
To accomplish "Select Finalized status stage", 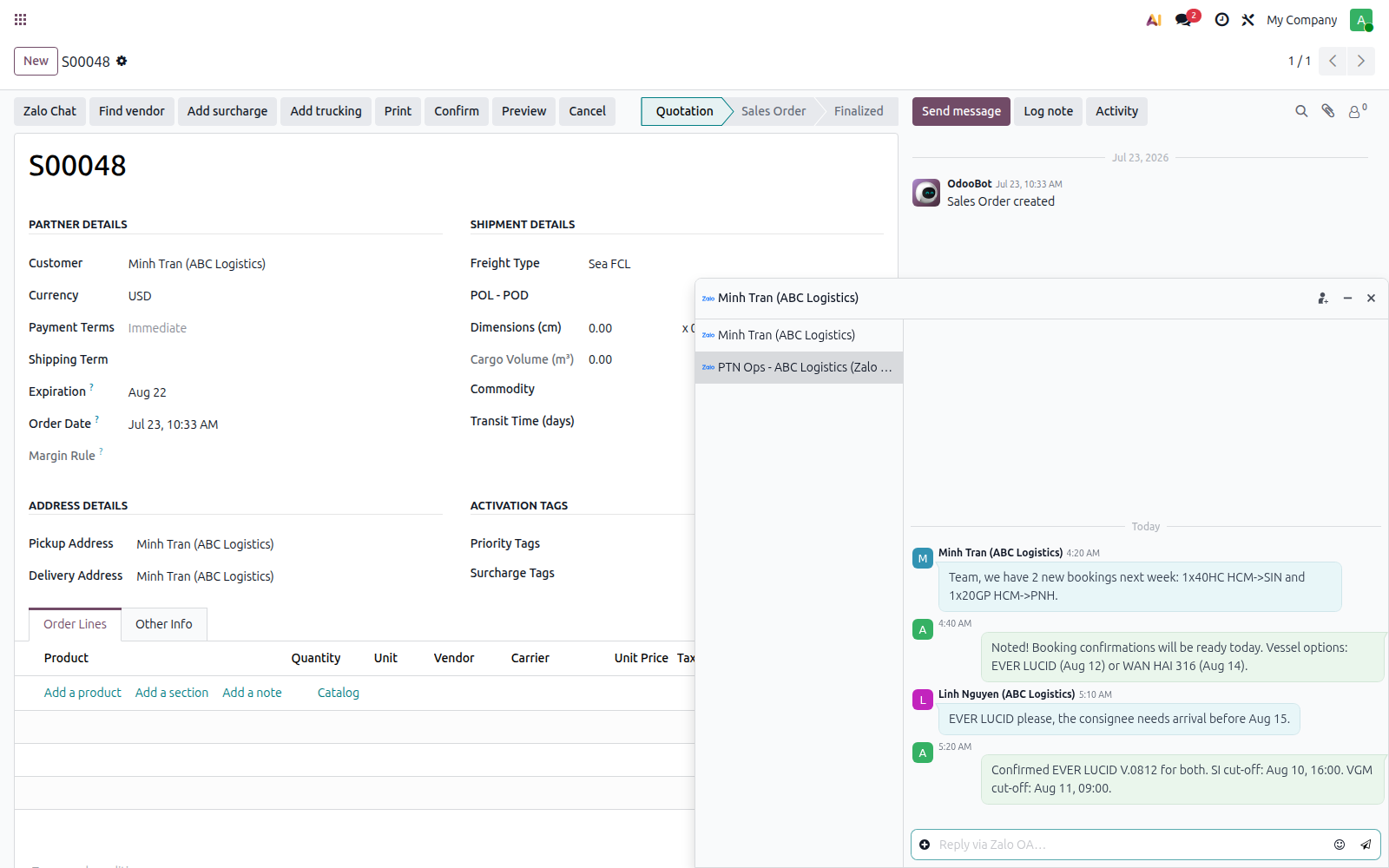I will coord(859,111).
